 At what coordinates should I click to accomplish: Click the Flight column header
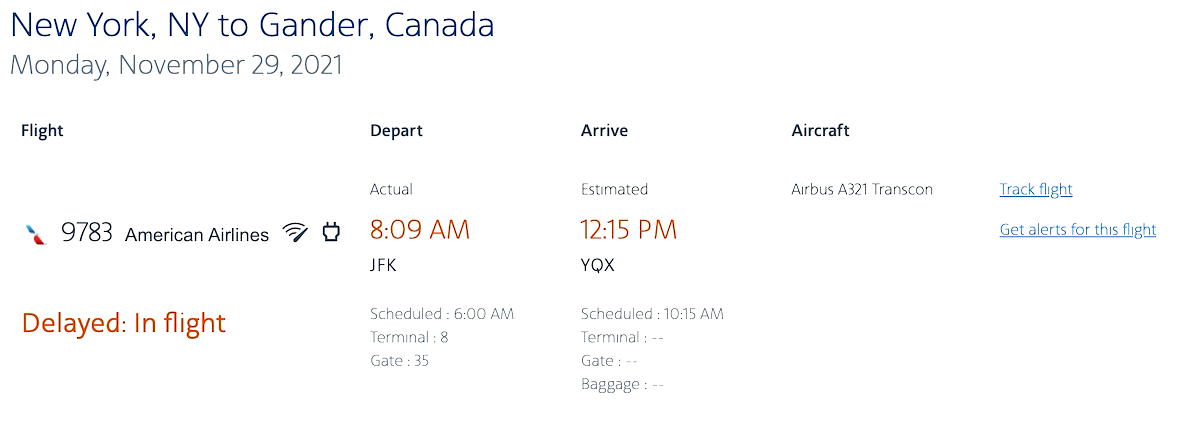click(x=42, y=130)
